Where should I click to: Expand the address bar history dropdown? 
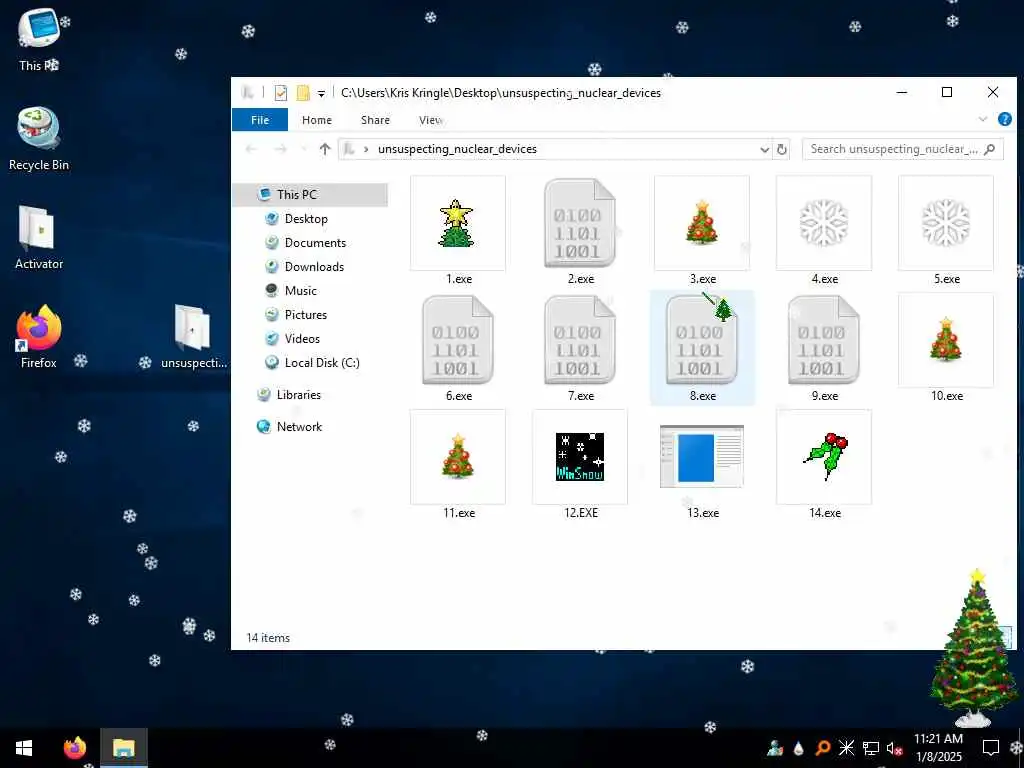click(764, 150)
